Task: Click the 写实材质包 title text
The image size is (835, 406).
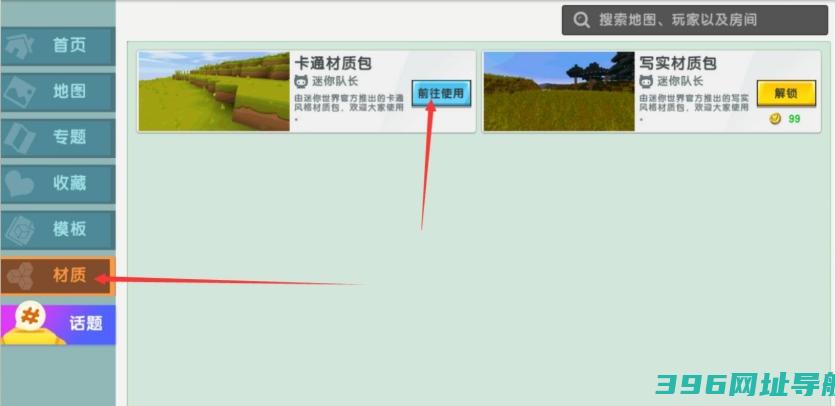Action: pyautogui.click(x=678, y=63)
